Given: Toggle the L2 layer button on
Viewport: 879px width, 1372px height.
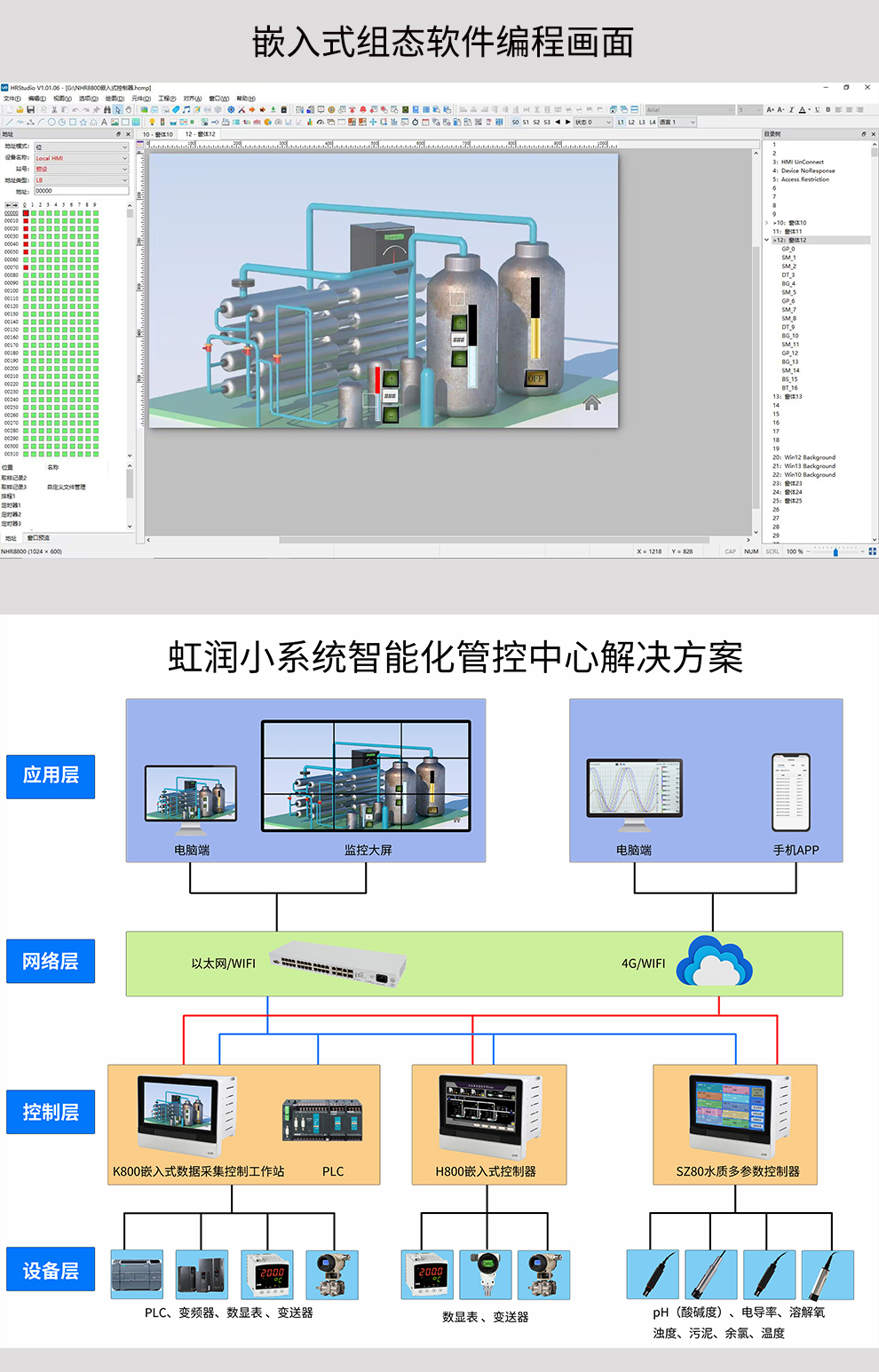Looking at the screenshot, I should click(x=631, y=123).
